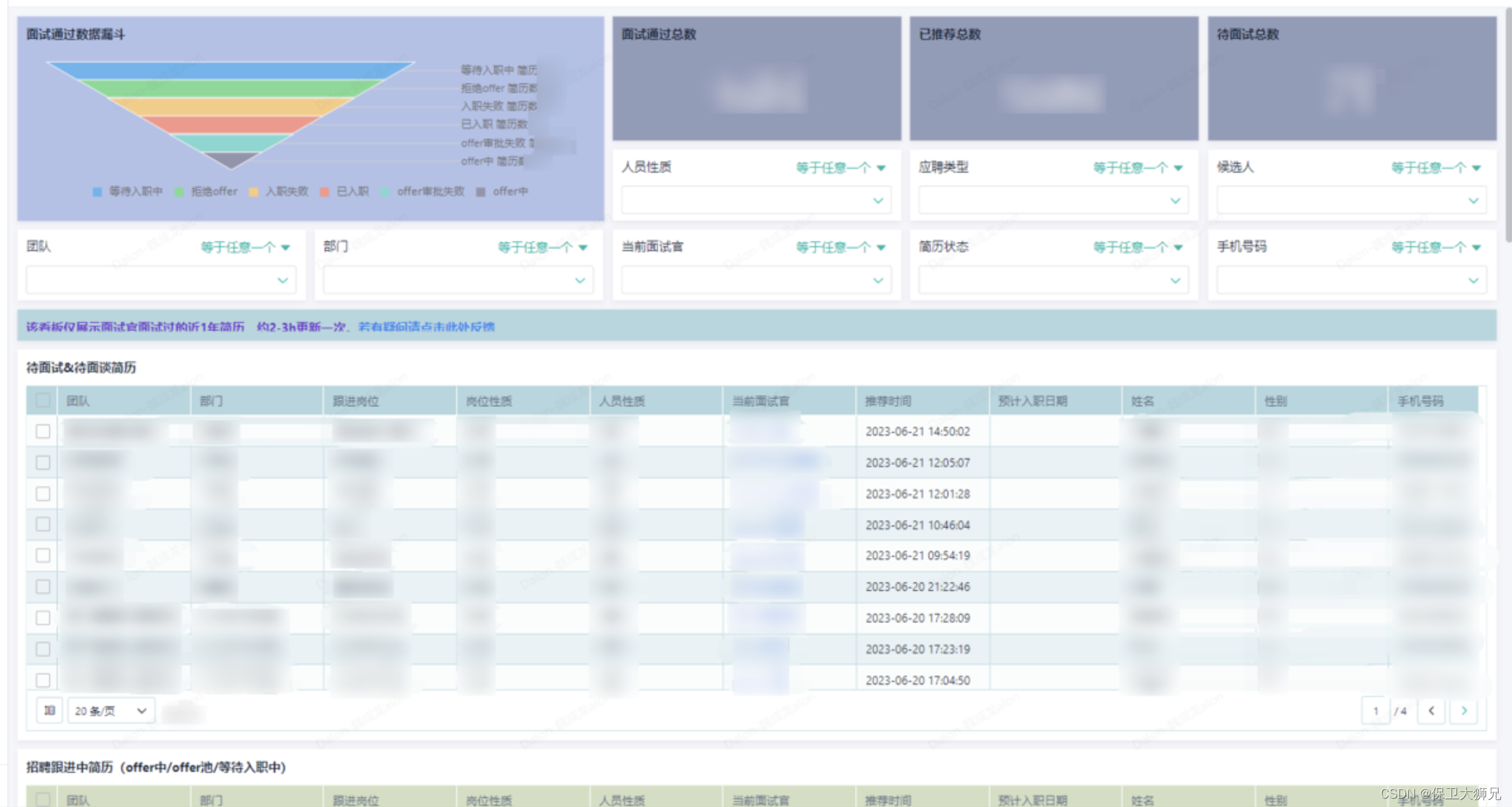1512x807 pixels.
Task: Click the 等待入职中 blue legend marker
Action: pyautogui.click(x=98, y=192)
